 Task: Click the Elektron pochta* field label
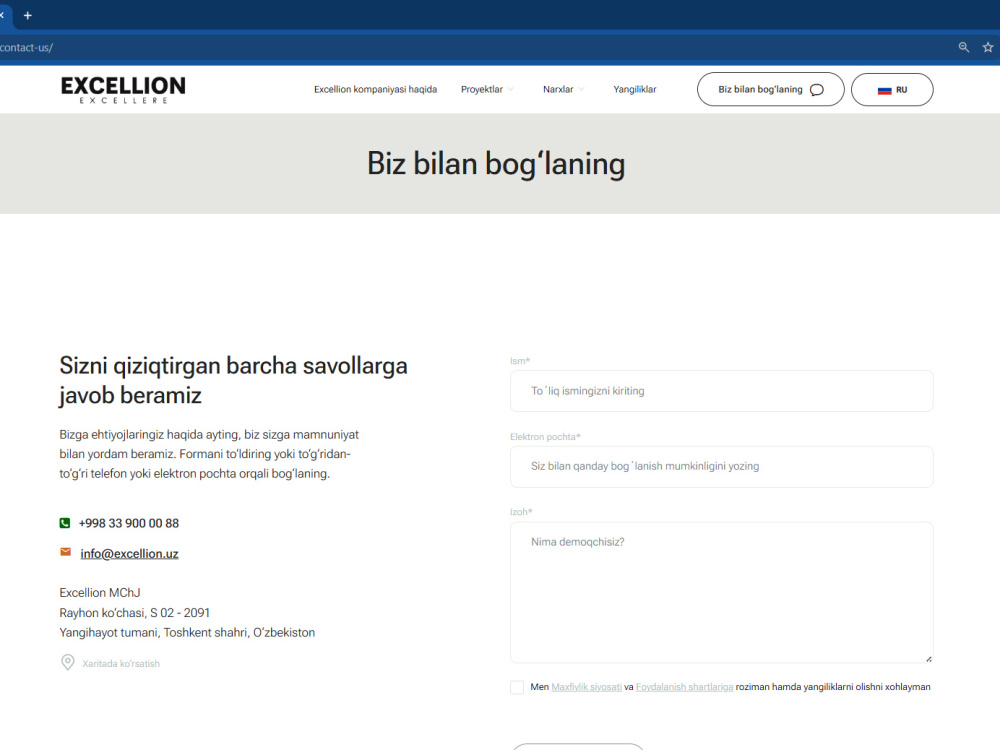pyautogui.click(x=545, y=437)
